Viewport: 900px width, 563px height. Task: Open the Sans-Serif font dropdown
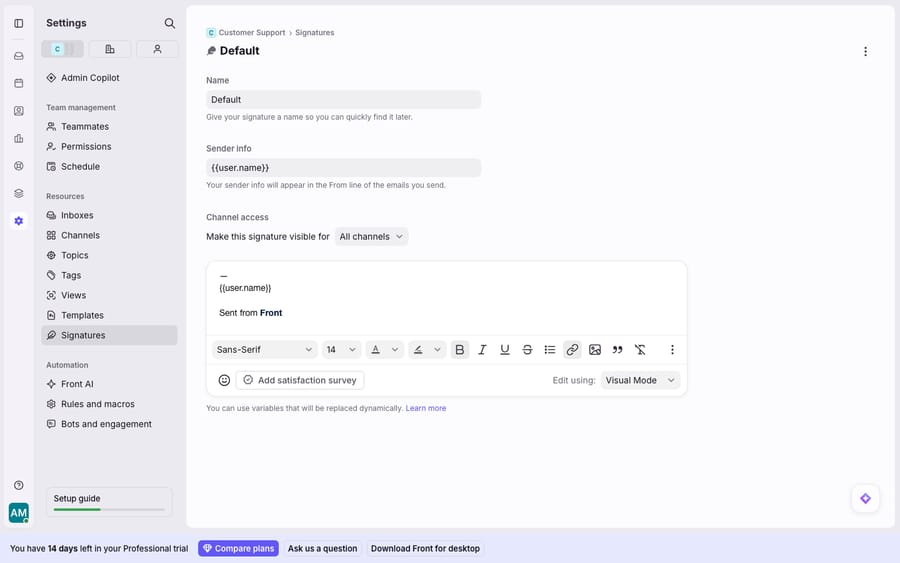264,350
